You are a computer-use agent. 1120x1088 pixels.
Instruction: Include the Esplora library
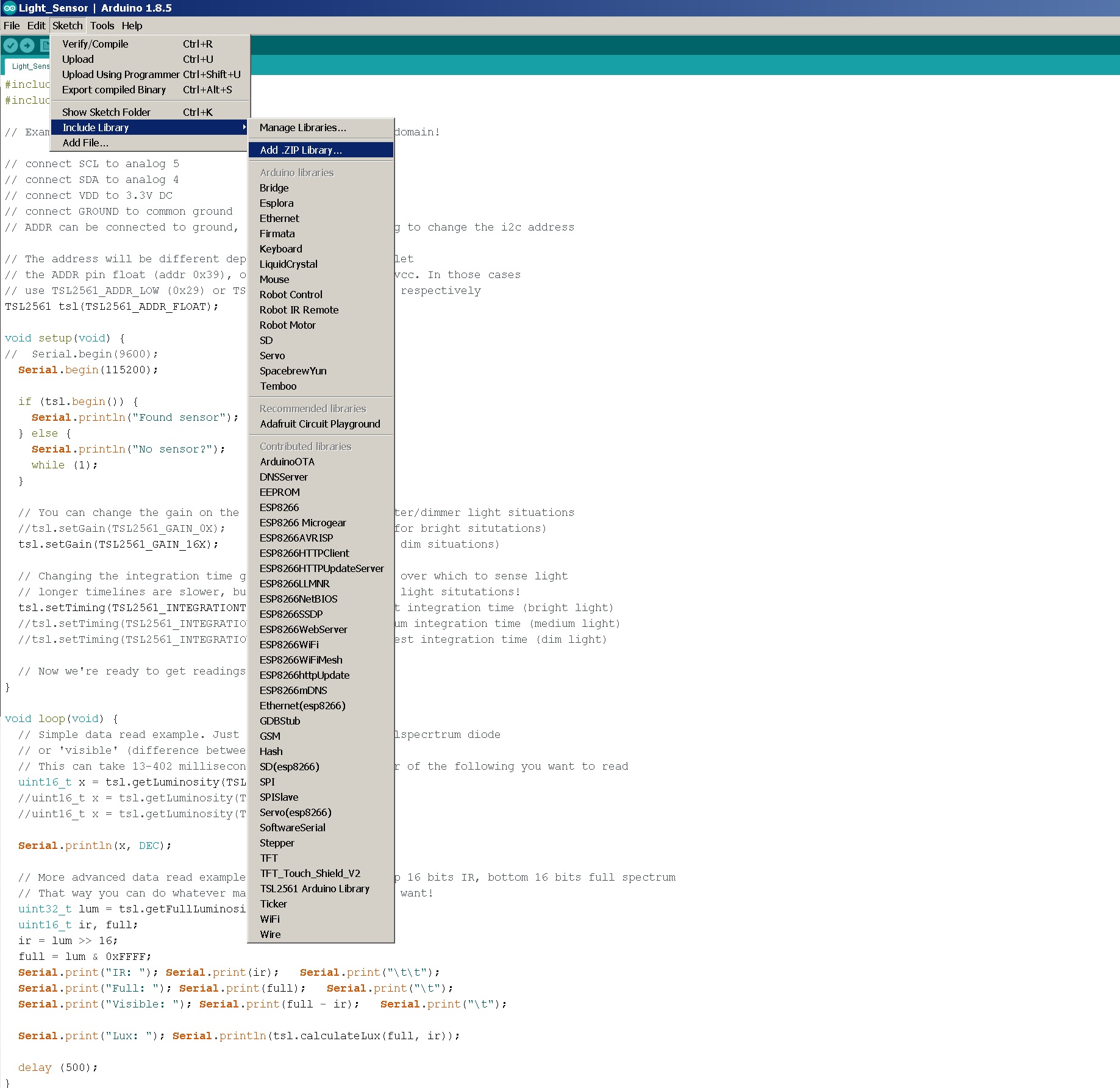tap(321, 203)
